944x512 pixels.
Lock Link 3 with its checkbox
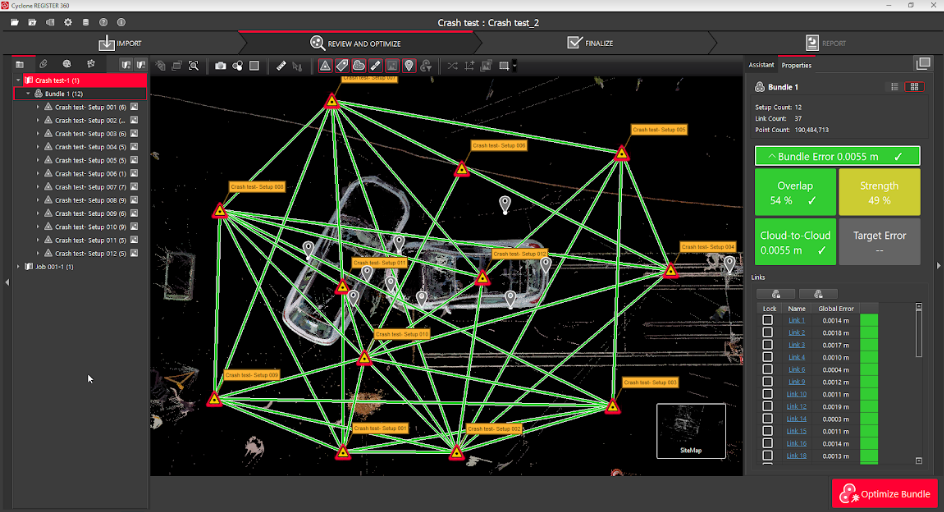coord(768,345)
